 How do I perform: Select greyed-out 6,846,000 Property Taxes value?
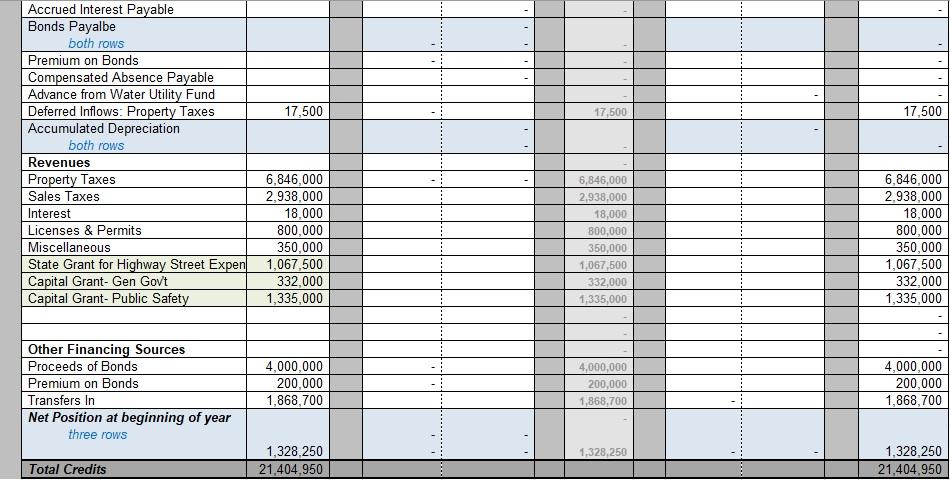pyautogui.click(x=603, y=180)
